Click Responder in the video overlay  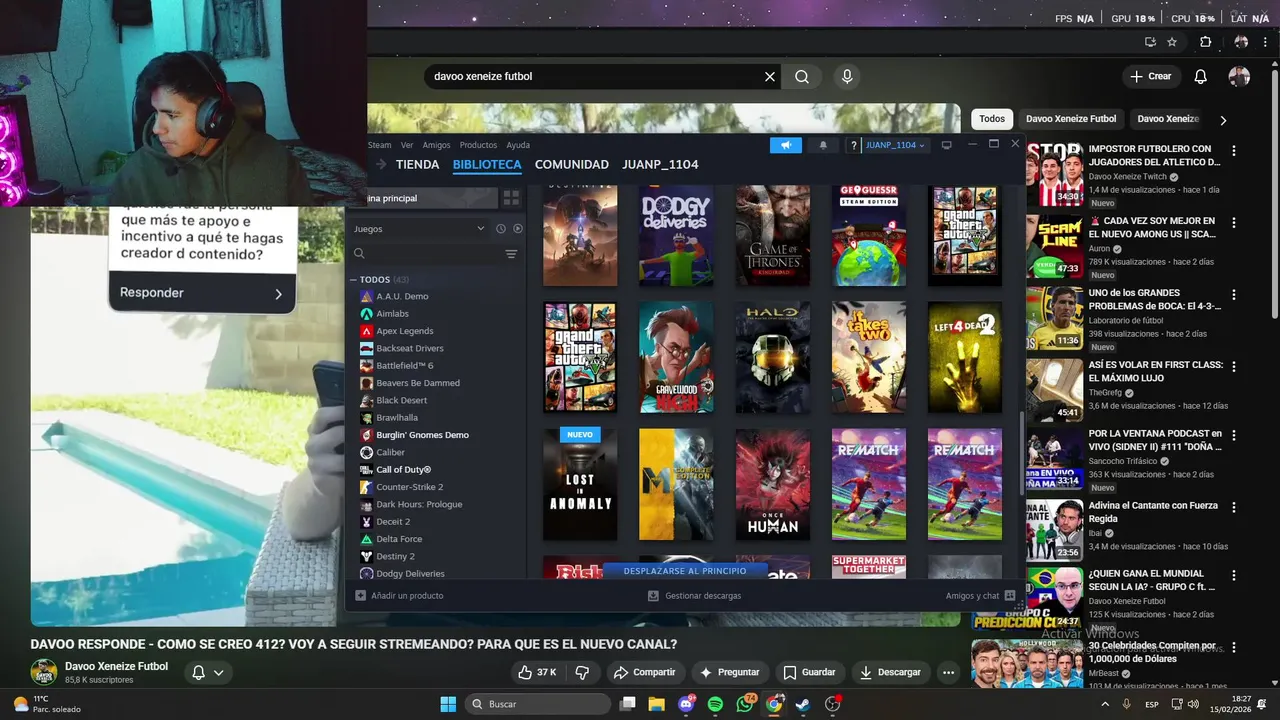201,293
